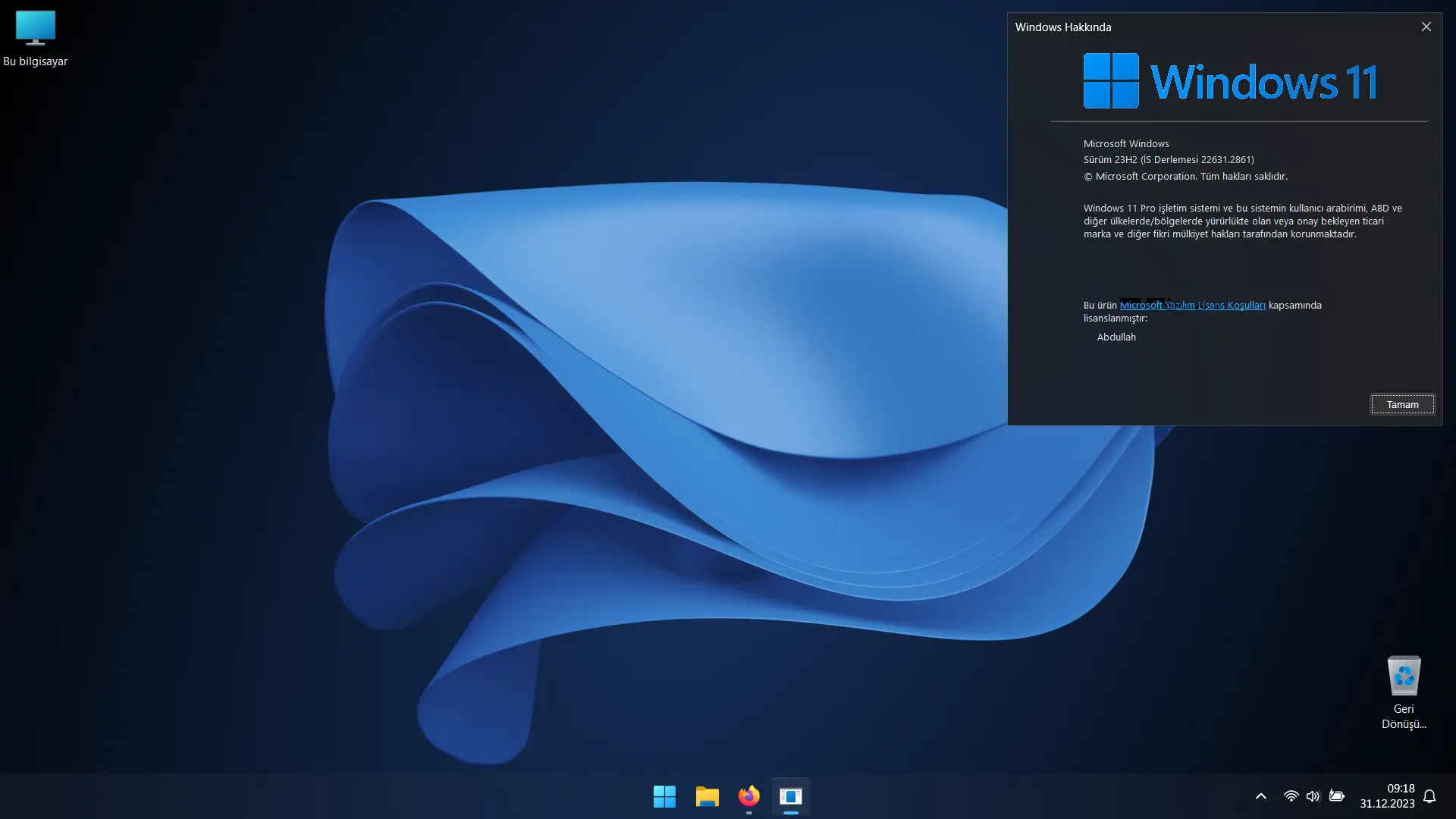Screen dimensions: 1456x819
Task: Select the Geri Dönüşüm recycle bin icon
Action: tap(1403, 692)
